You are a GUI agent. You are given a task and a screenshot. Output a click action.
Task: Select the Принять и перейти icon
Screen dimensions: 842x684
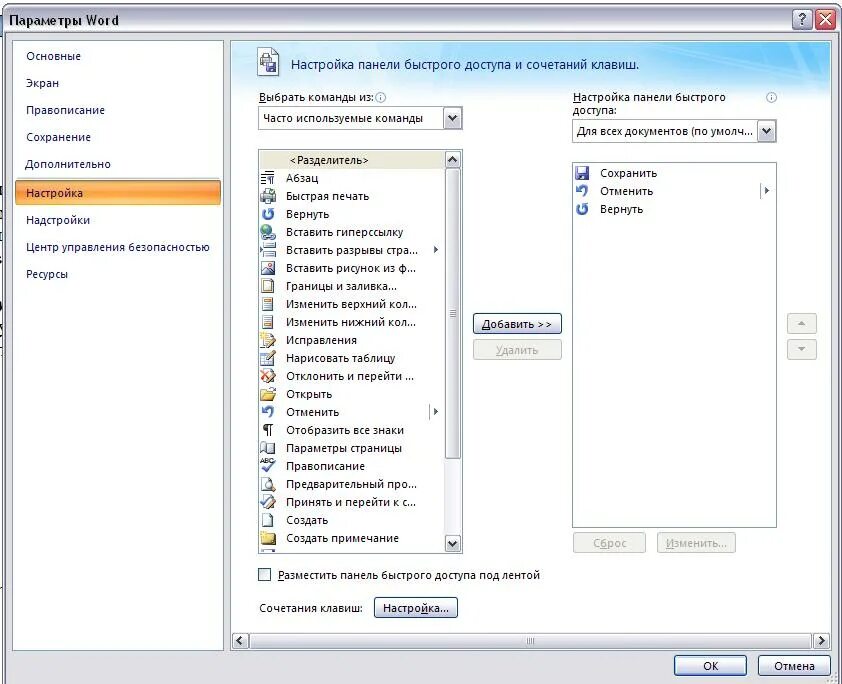(x=267, y=502)
